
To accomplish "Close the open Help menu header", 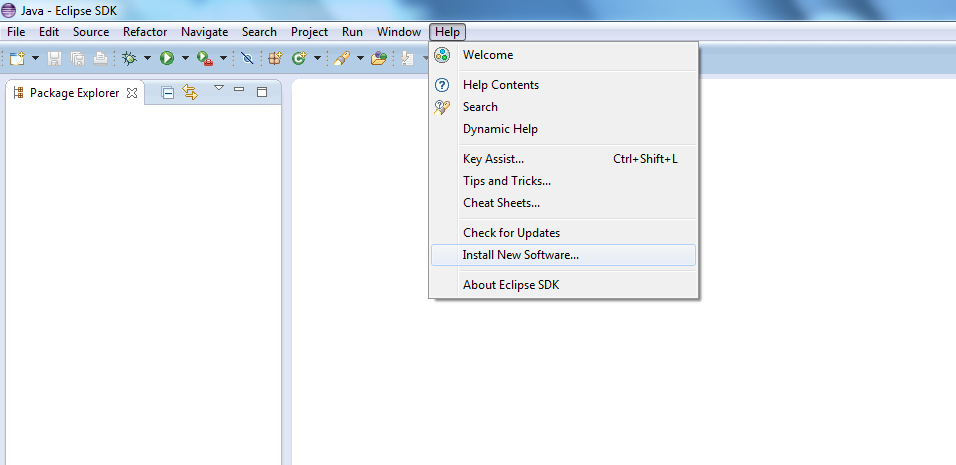I will (x=448, y=32).
